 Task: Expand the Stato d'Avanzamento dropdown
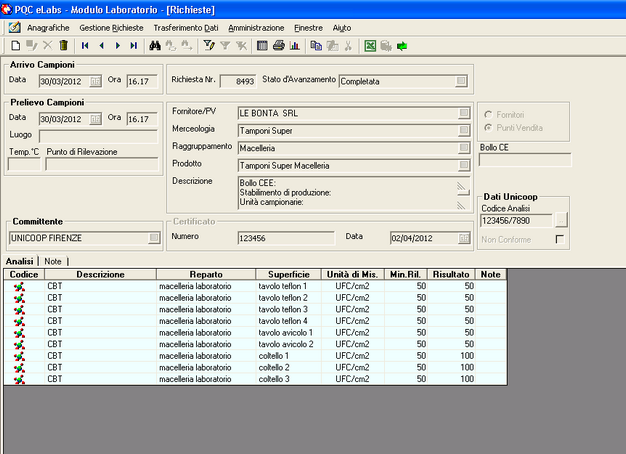tap(460, 81)
